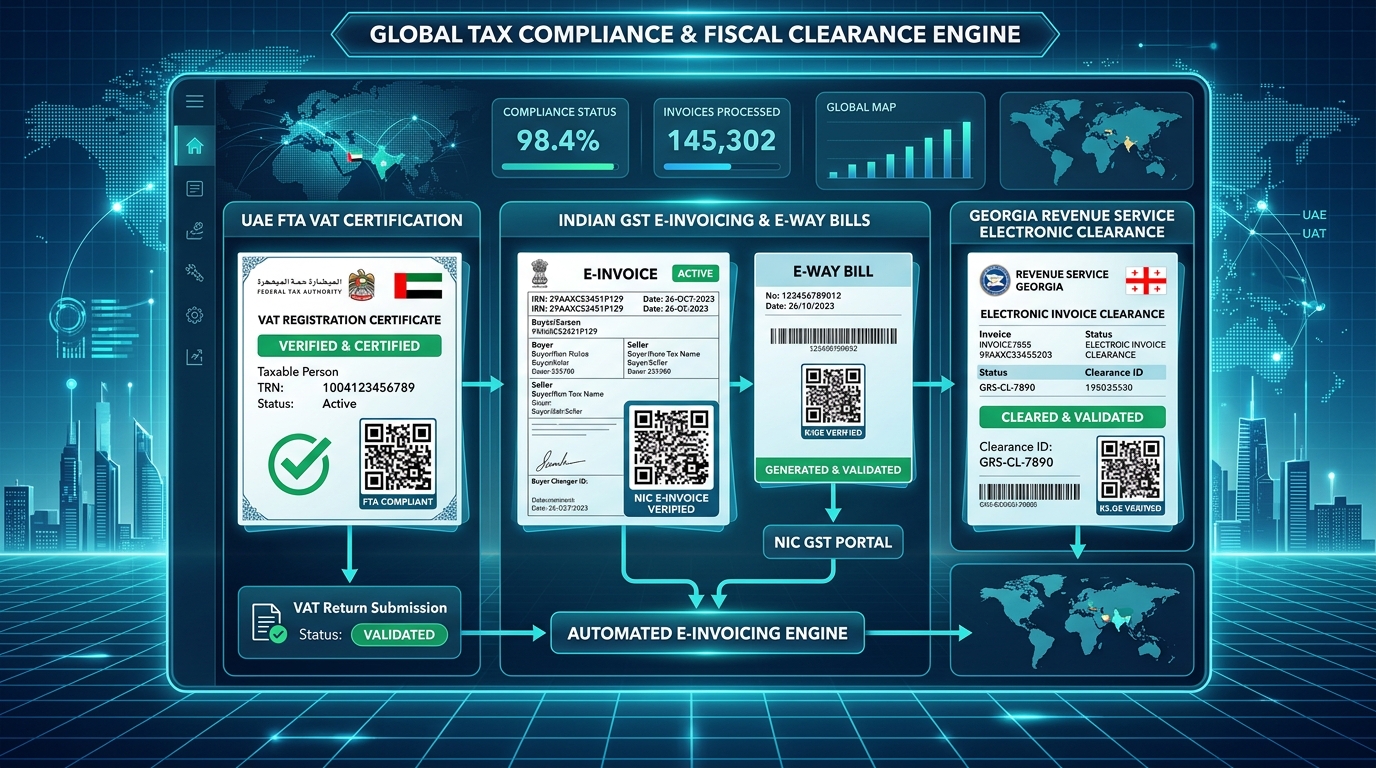1376x768 pixels.
Task: Select the INDIAN GST E-INVOICING & E-WAY BILLS header
Action: pos(714,220)
